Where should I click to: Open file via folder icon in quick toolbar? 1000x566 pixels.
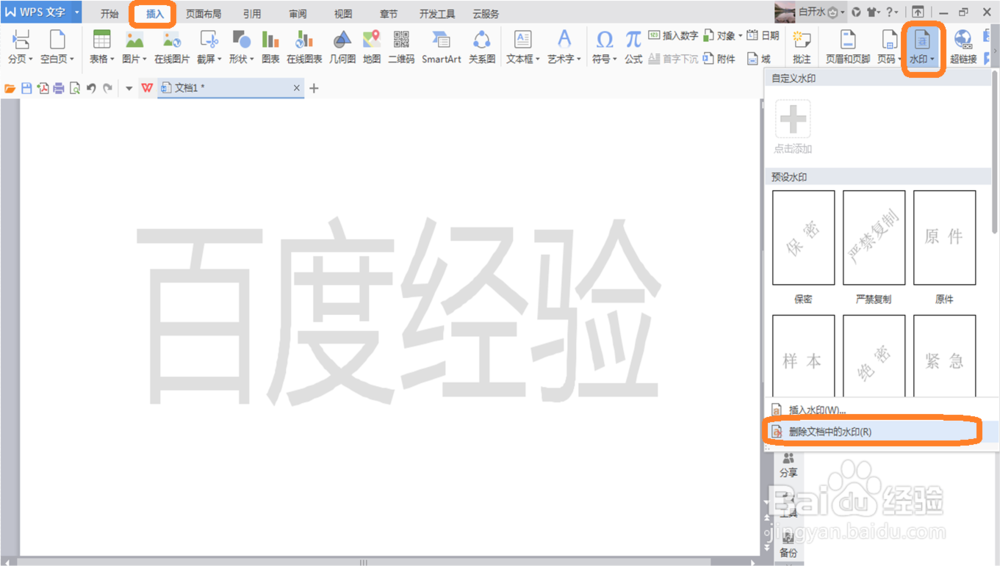tap(10, 88)
